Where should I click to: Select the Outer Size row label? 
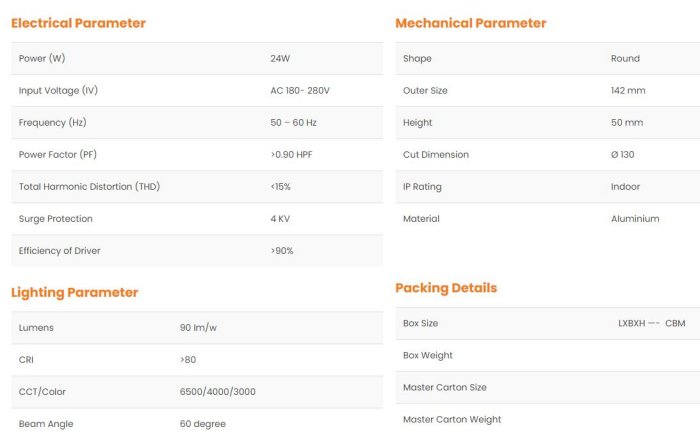tap(425, 91)
